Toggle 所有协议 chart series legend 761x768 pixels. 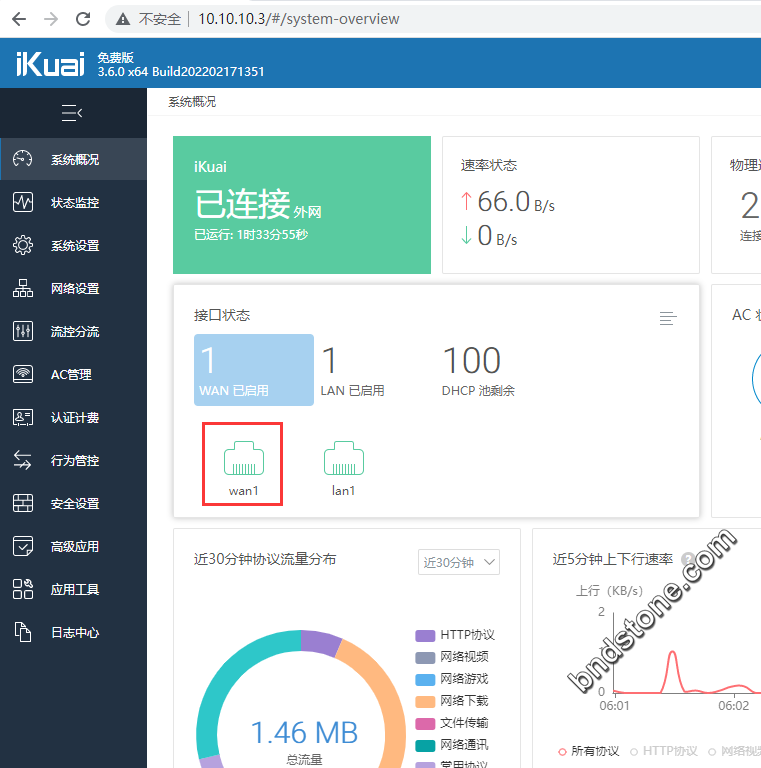(x=588, y=751)
